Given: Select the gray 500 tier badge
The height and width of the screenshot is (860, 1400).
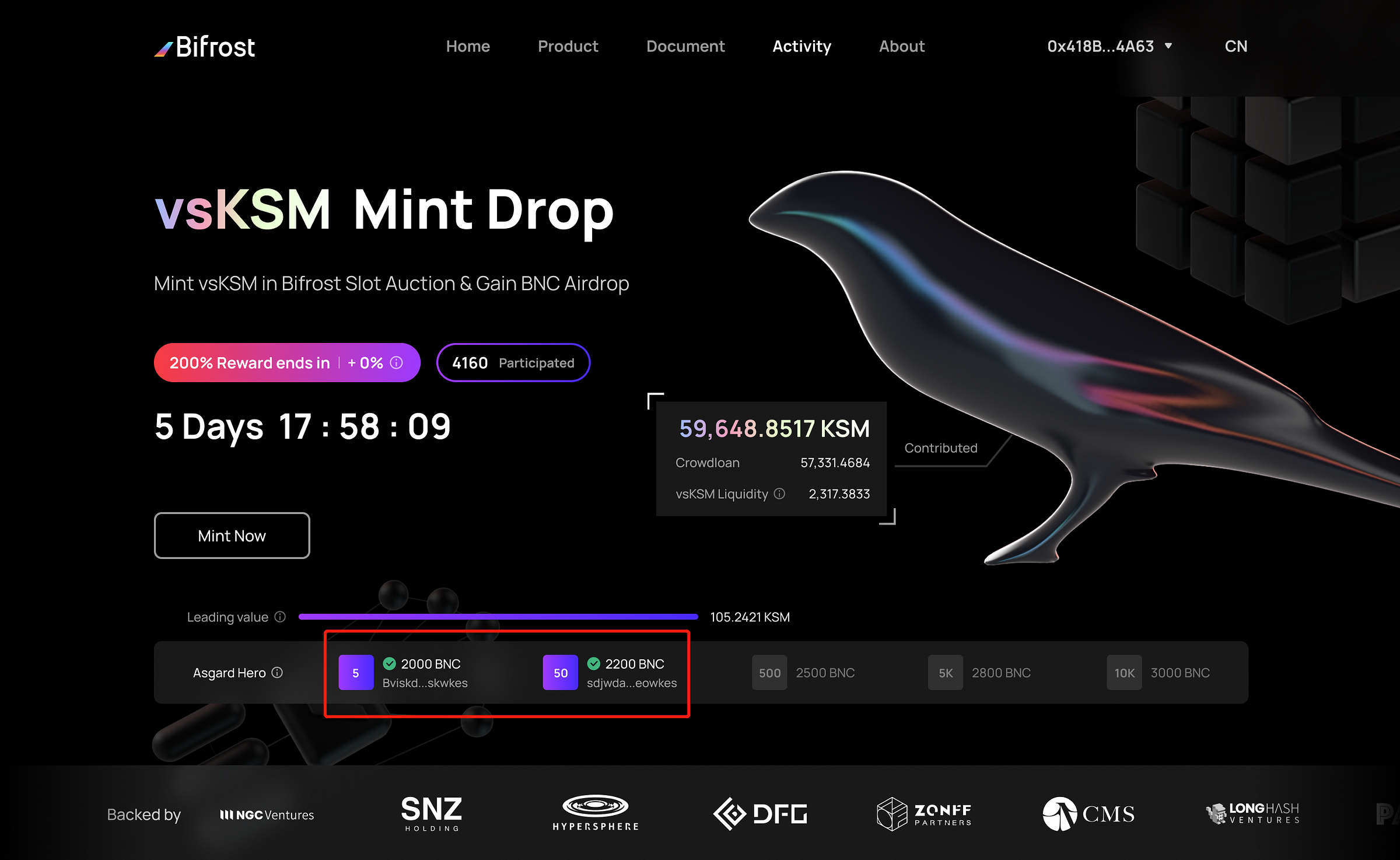Looking at the screenshot, I should point(769,673).
